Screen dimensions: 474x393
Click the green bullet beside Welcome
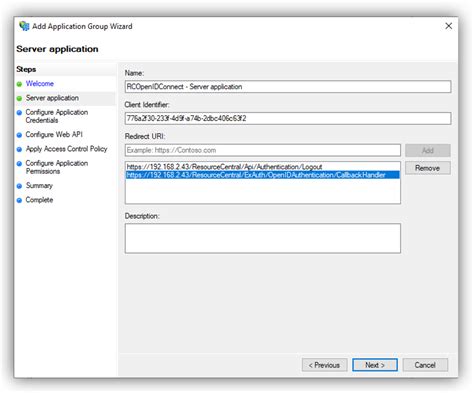coord(19,84)
